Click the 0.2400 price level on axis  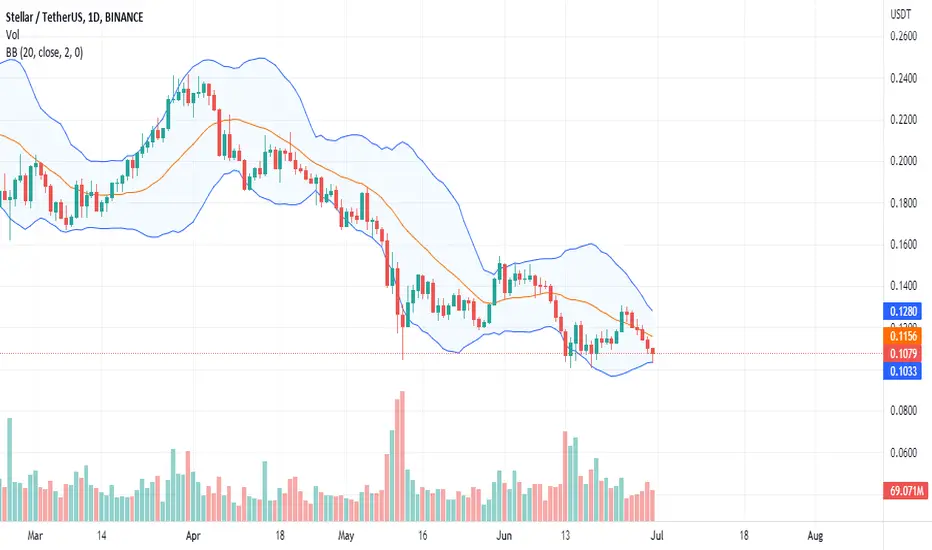tap(903, 78)
